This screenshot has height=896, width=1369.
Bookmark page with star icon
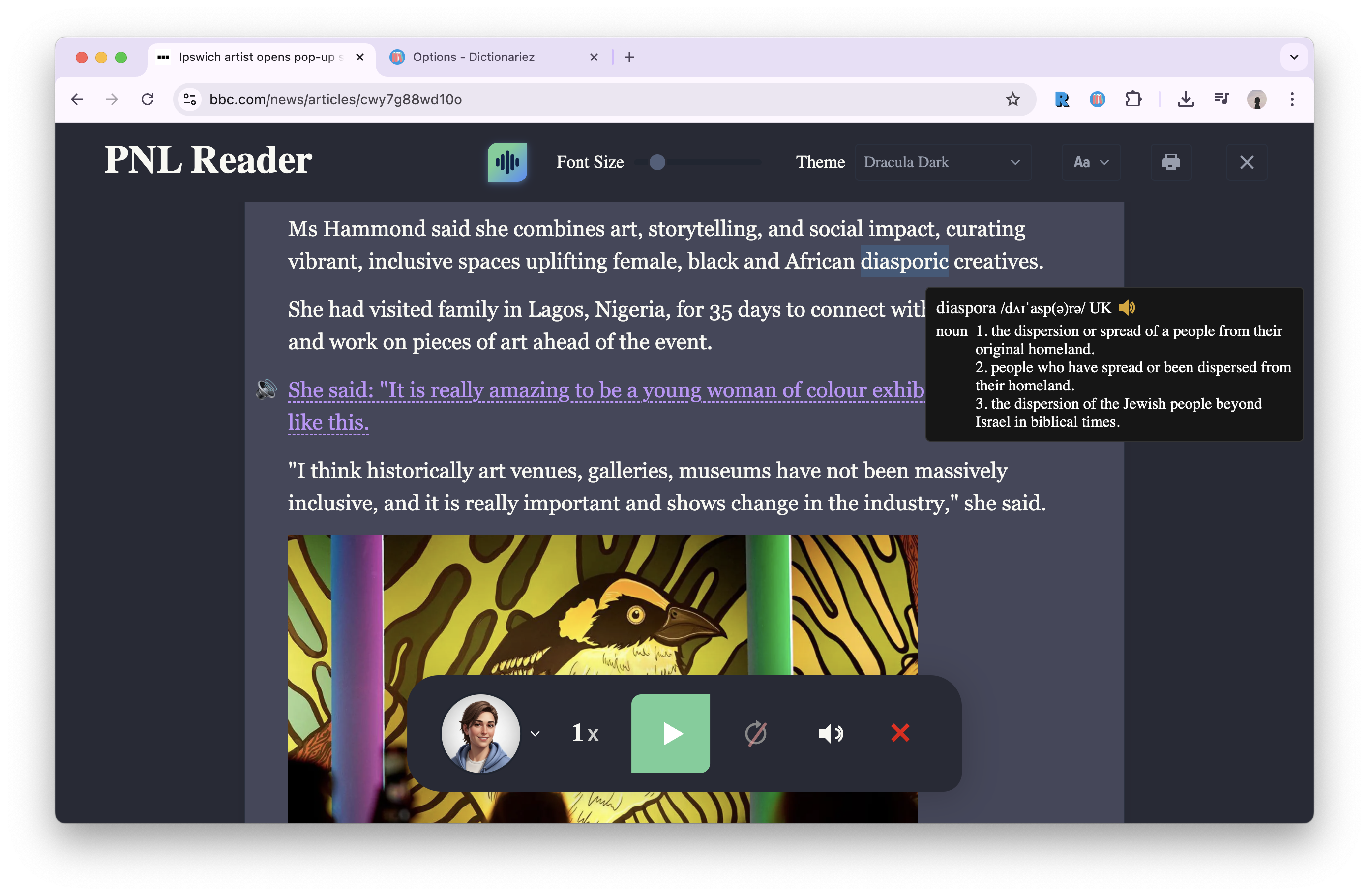click(1012, 99)
